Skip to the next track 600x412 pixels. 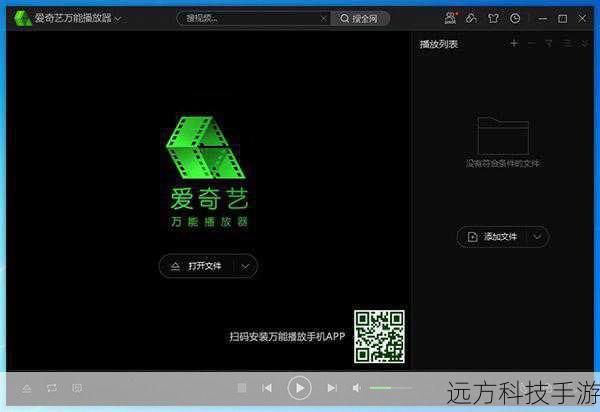coord(332,388)
